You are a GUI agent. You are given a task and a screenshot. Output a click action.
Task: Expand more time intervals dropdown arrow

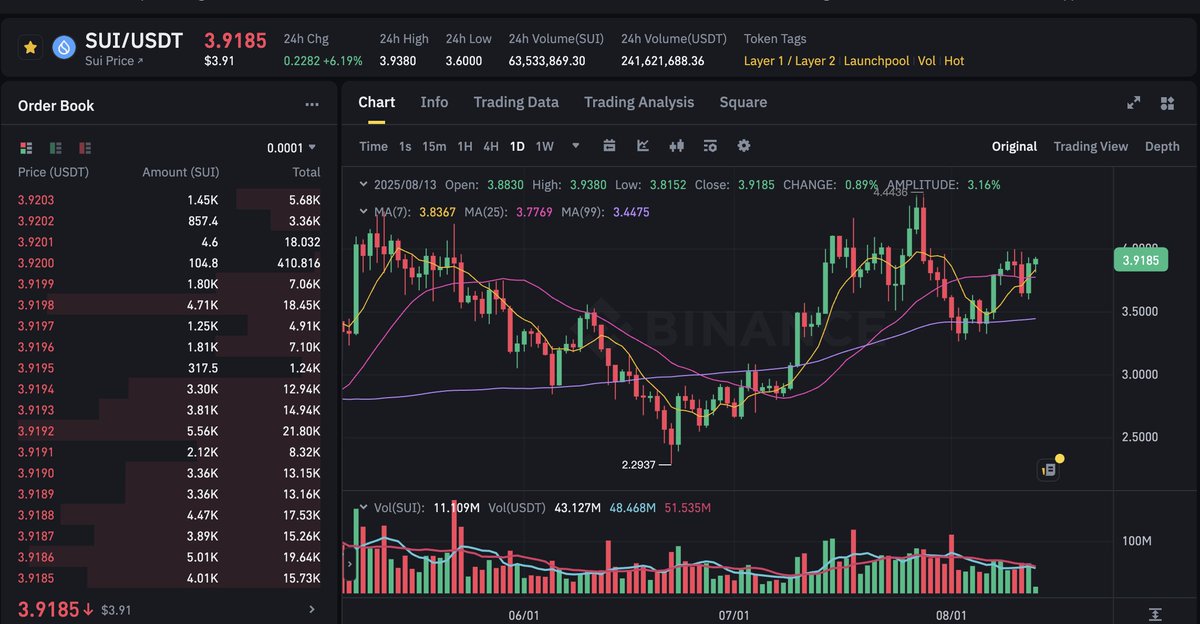pos(576,146)
